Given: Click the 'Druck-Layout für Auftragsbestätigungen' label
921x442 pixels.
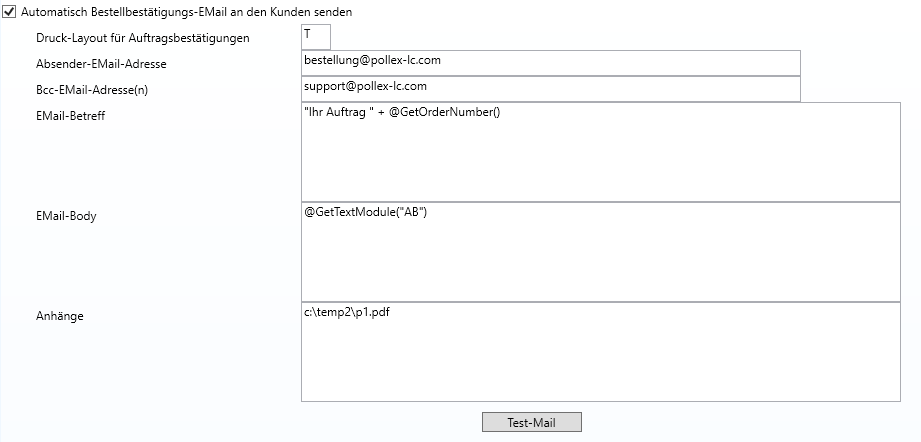Looking at the screenshot, I should point(143,39).
